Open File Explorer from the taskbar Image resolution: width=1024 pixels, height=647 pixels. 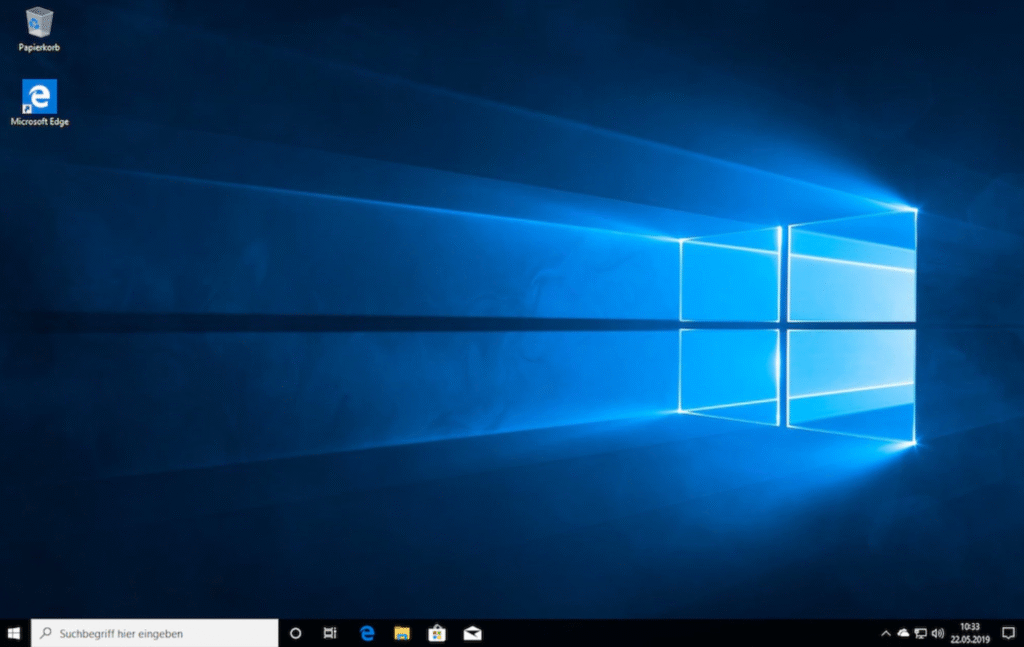pos(402,633)
